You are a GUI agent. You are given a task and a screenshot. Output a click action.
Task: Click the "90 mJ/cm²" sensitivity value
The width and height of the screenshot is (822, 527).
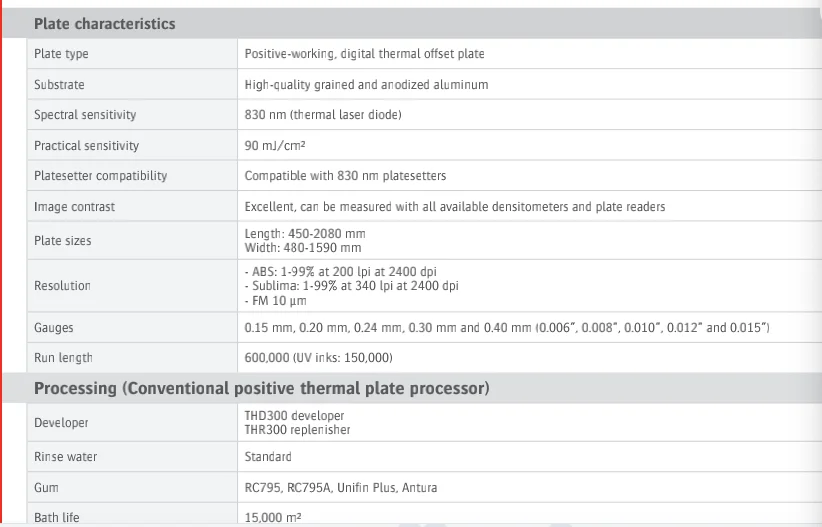coord(275,146)
